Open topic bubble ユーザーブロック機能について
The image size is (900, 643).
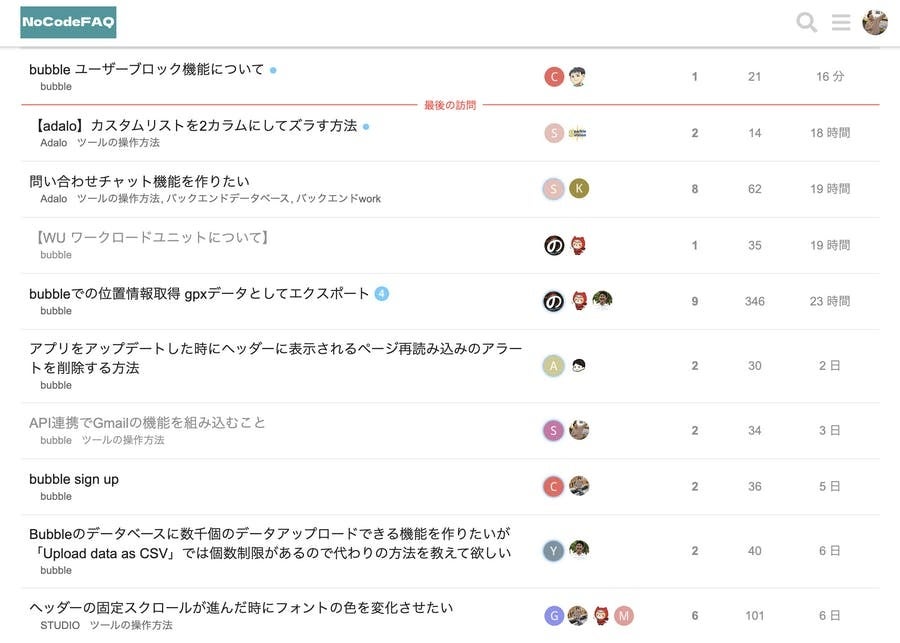tap(147, 69)
